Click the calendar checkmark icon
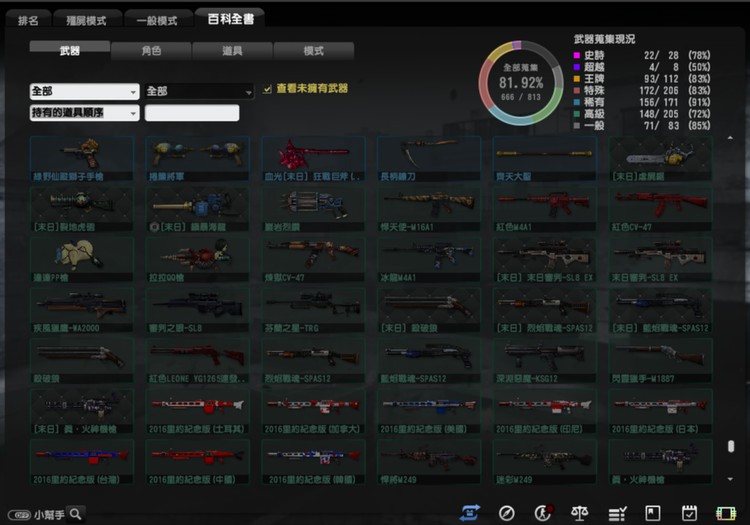The width and height of the screenshot is (750, 525). [x=689, y=514]
